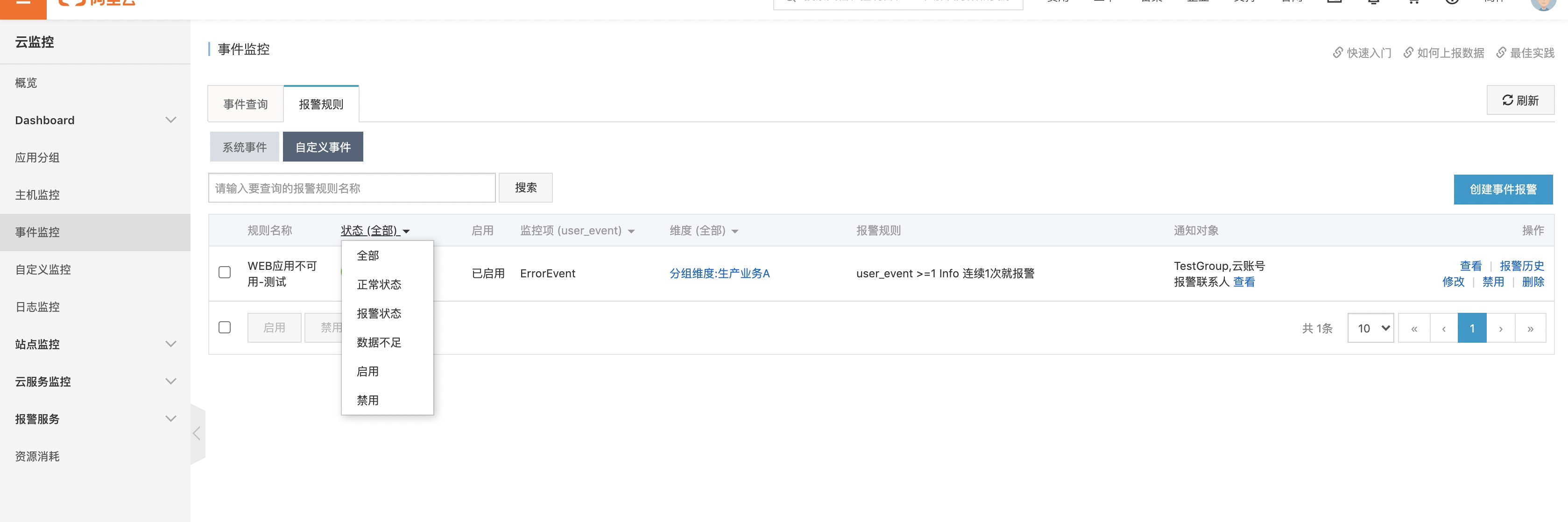Click the alarm rule name search field
Screen dimensions: 1568x522
tap(351, 188)
